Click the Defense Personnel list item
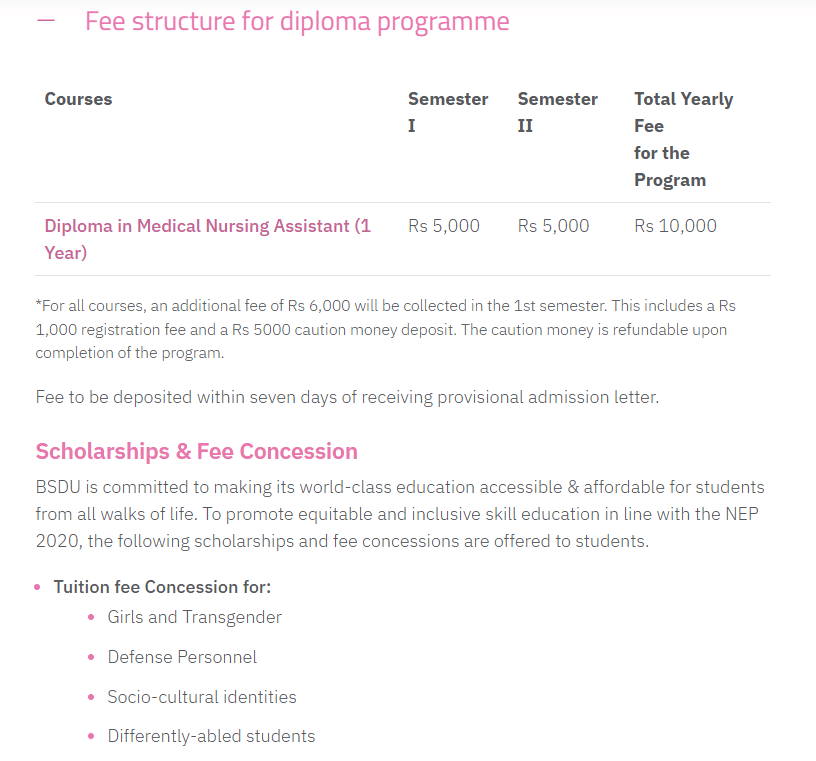This screenshot has width=816, height=761. [x=182, y=657]
